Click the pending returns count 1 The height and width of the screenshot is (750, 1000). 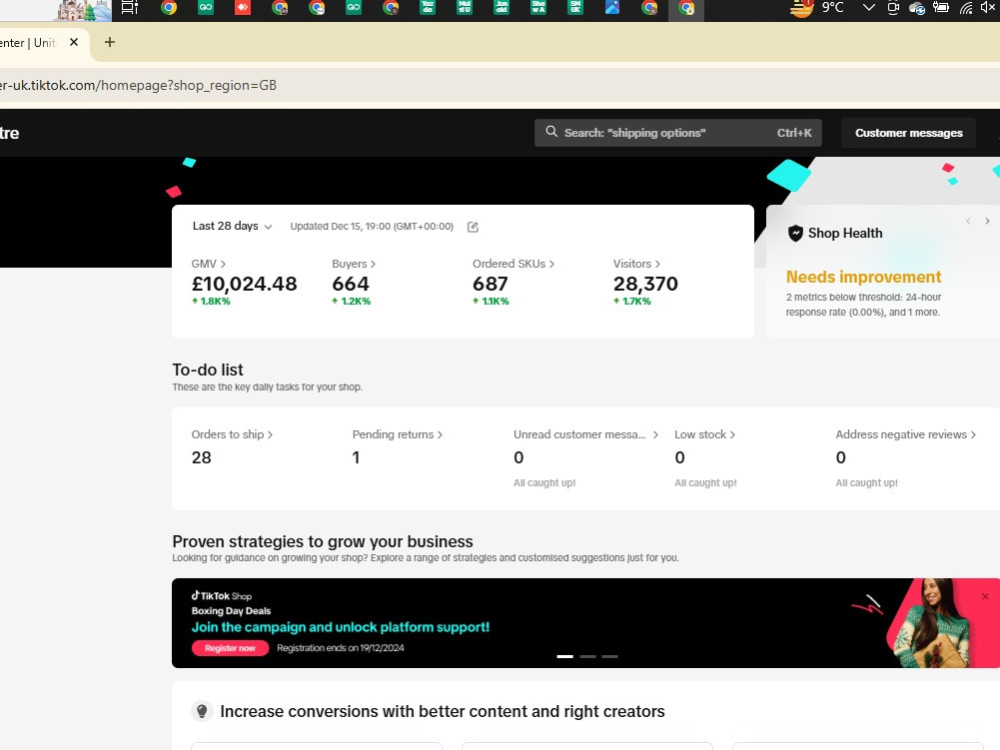coord(356,458)
